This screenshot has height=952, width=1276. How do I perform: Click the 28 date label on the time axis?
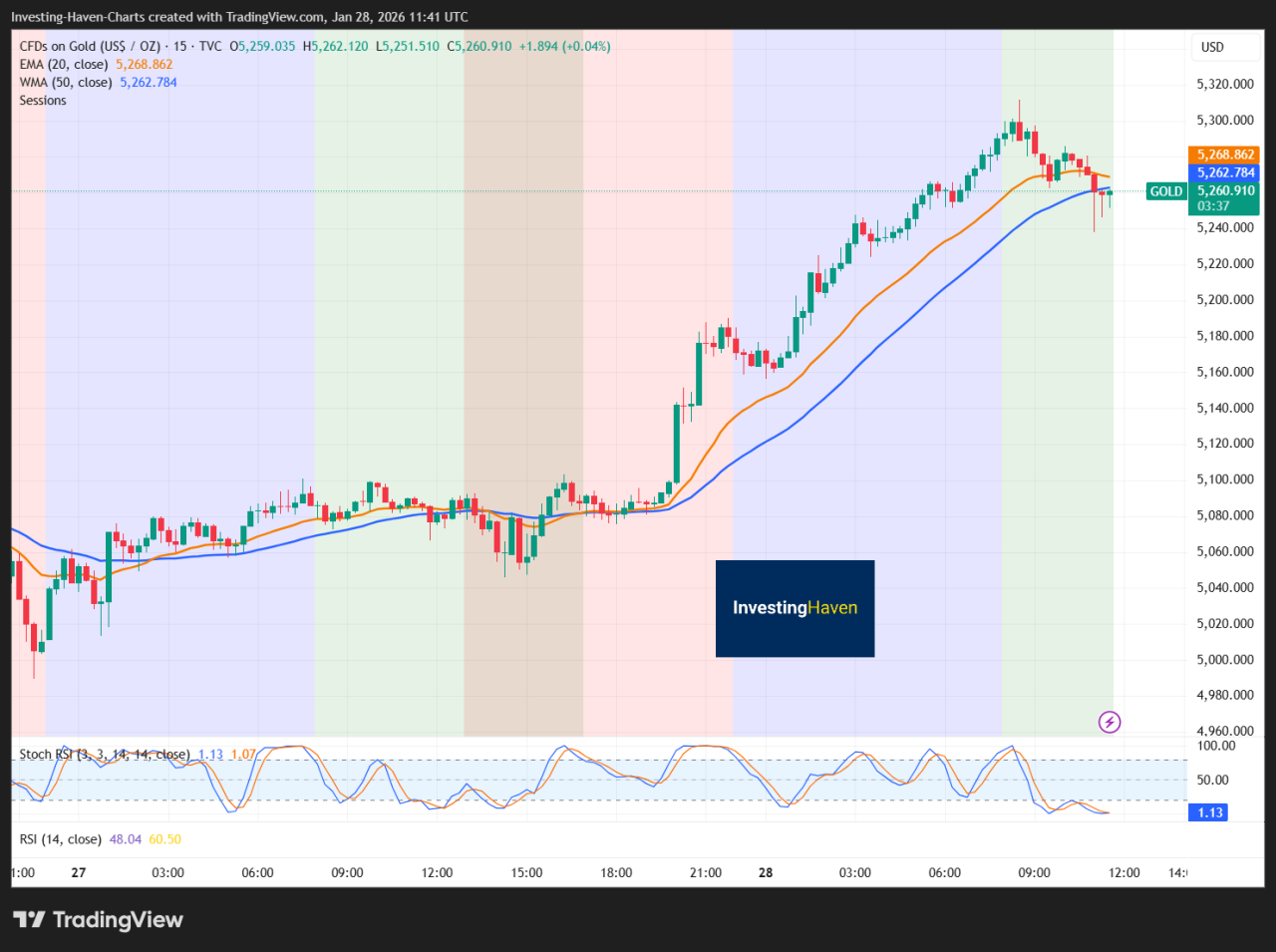pyautogui.click(x=765, y=872)
